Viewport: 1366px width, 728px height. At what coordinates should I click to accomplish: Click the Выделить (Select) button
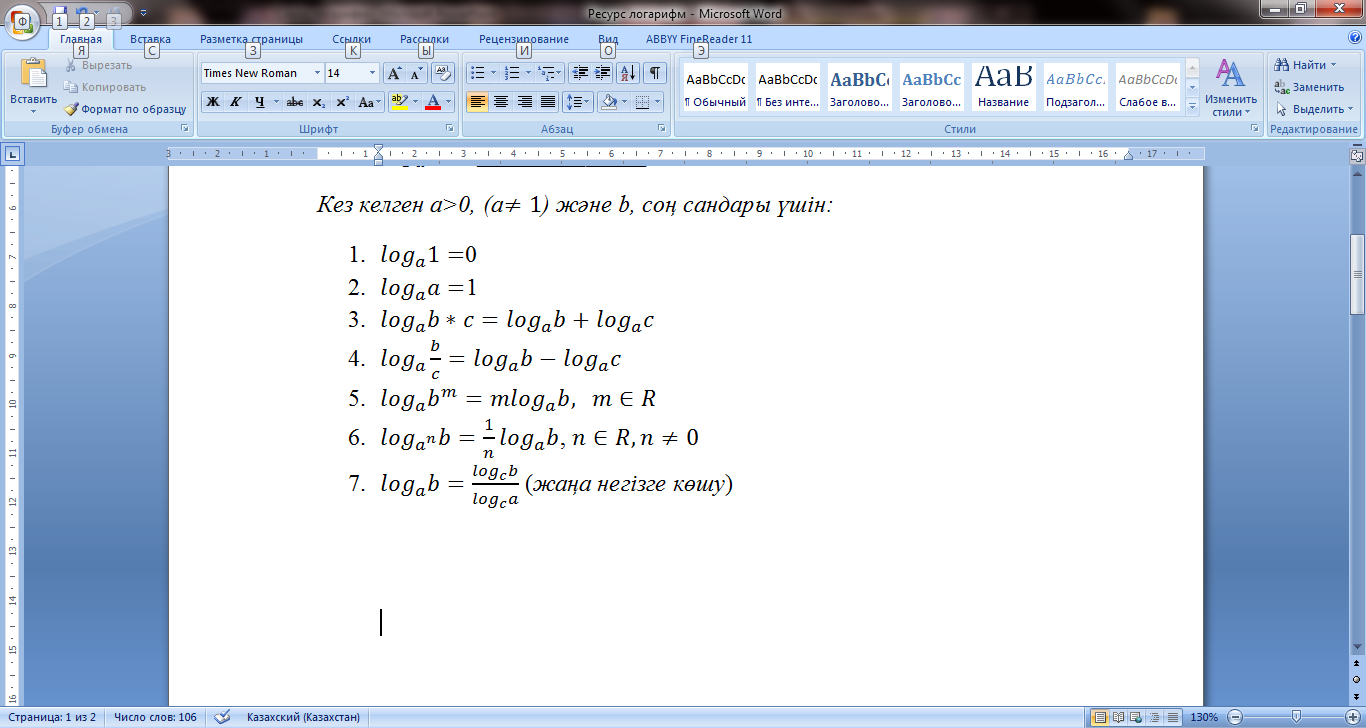click(x=1312, y=109)
